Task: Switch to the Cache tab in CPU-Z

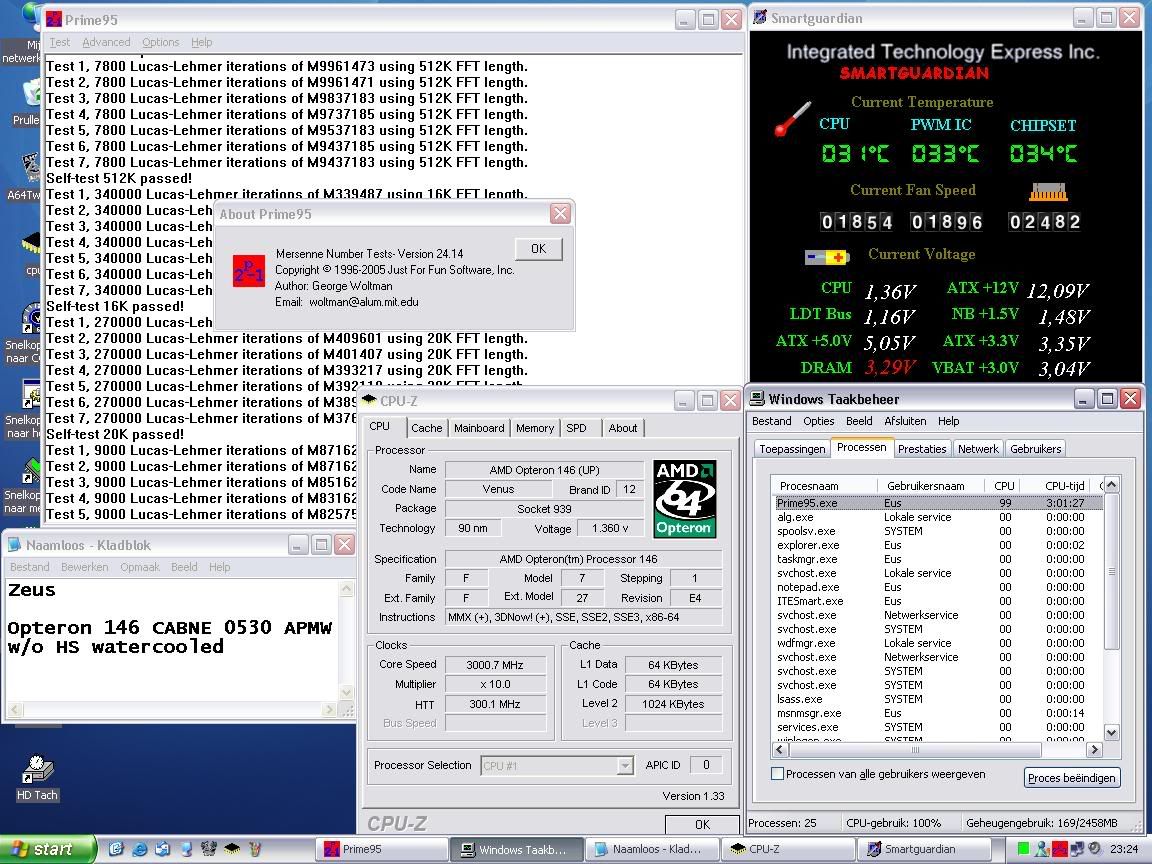Action: pyautogui.click(x=427, y=428)
